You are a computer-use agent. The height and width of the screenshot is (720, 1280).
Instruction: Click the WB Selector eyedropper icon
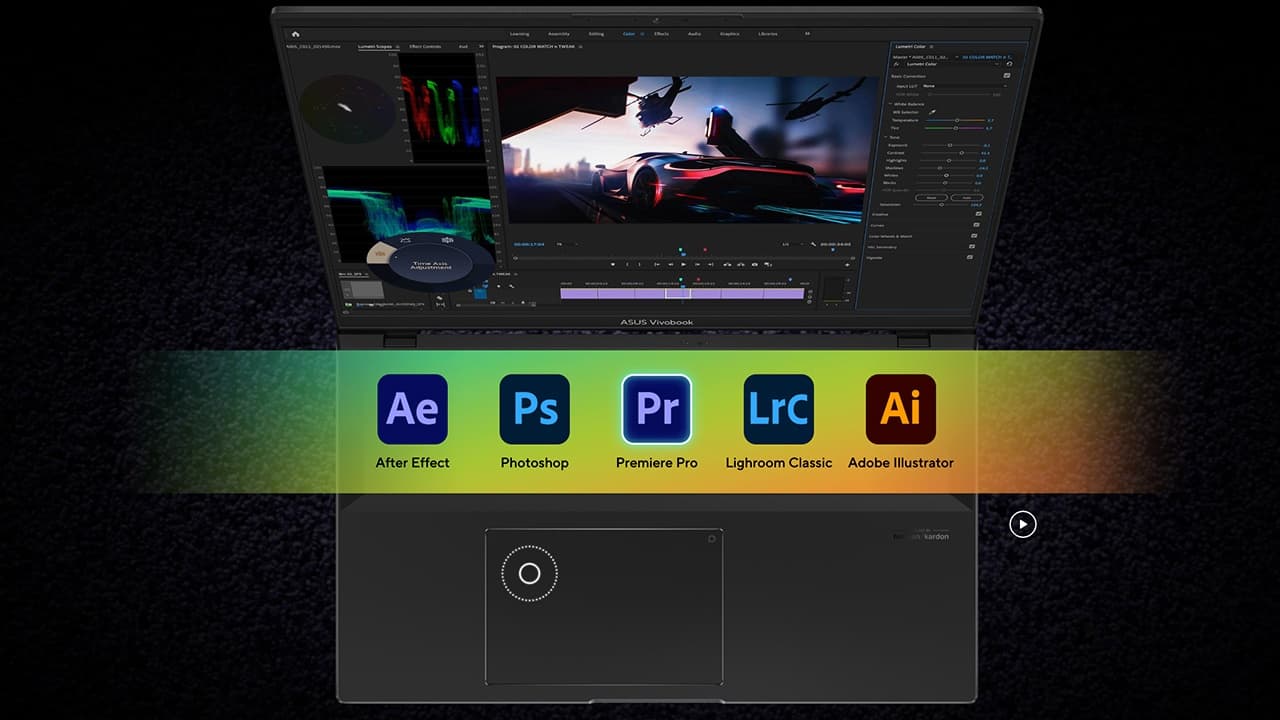point(933,112)
